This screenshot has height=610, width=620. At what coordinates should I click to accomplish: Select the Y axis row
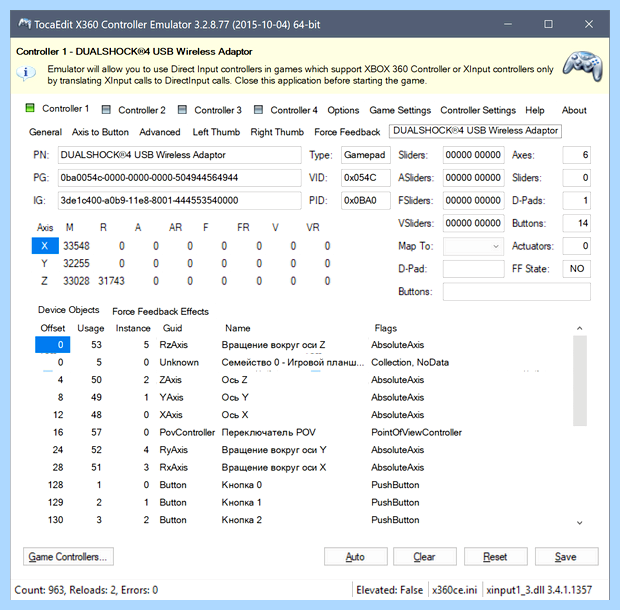[x=181, y=263]
